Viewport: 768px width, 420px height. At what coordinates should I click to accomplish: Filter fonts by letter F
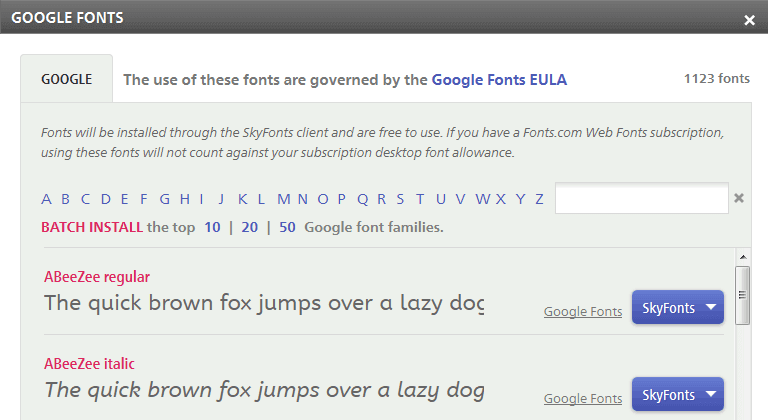(144, 199)
